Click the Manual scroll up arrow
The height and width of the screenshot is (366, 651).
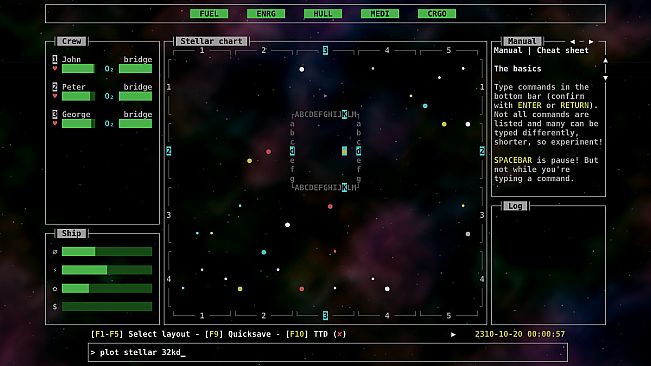click(x=605, y=61)
